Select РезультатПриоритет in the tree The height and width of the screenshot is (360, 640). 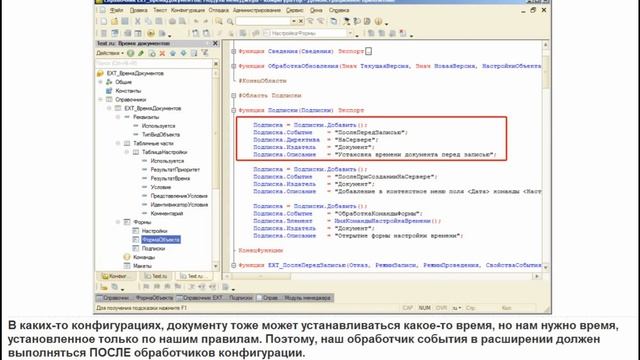tap(175, 170)
